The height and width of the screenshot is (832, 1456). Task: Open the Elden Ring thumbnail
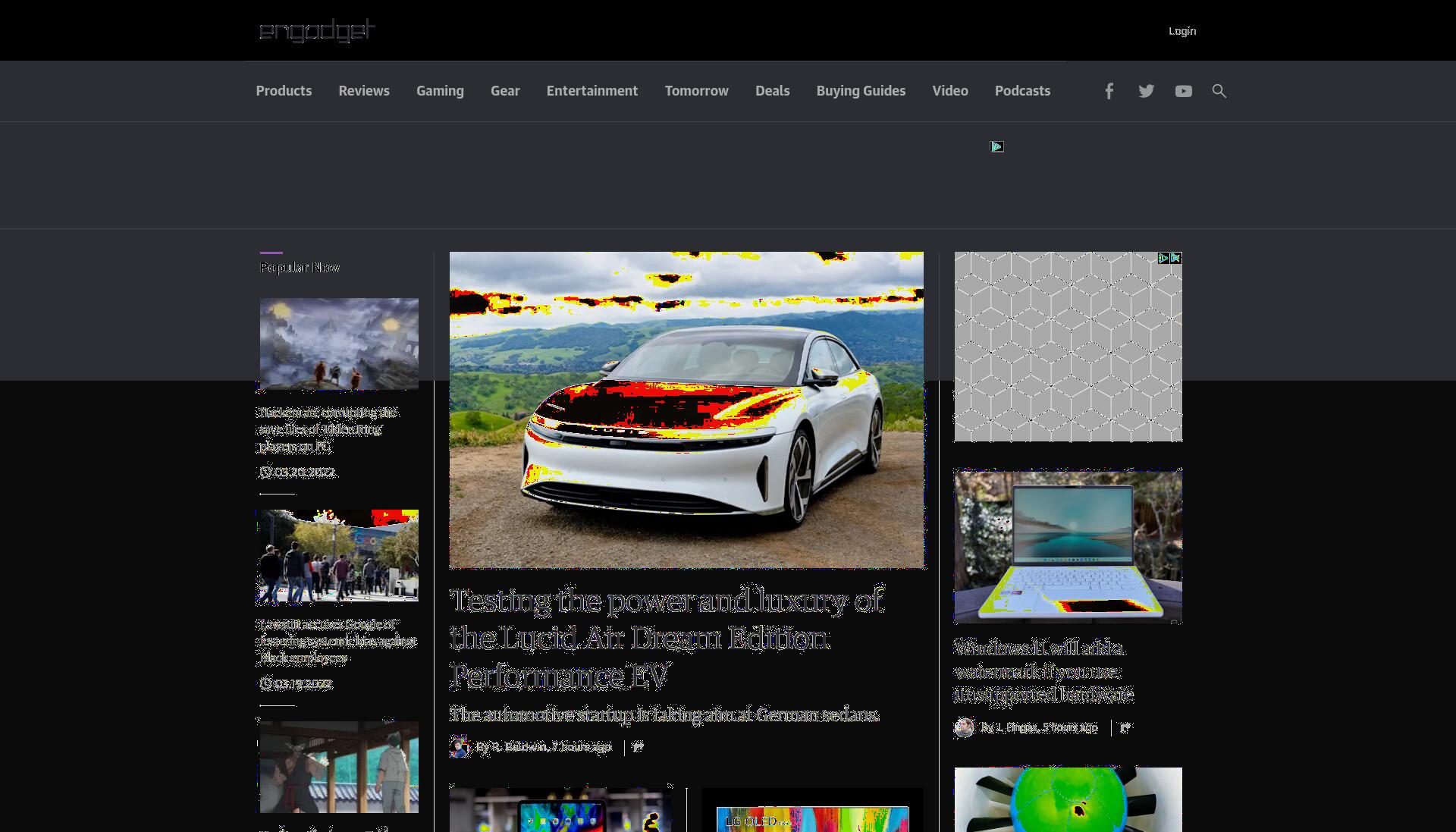click(x=339, y=344)
